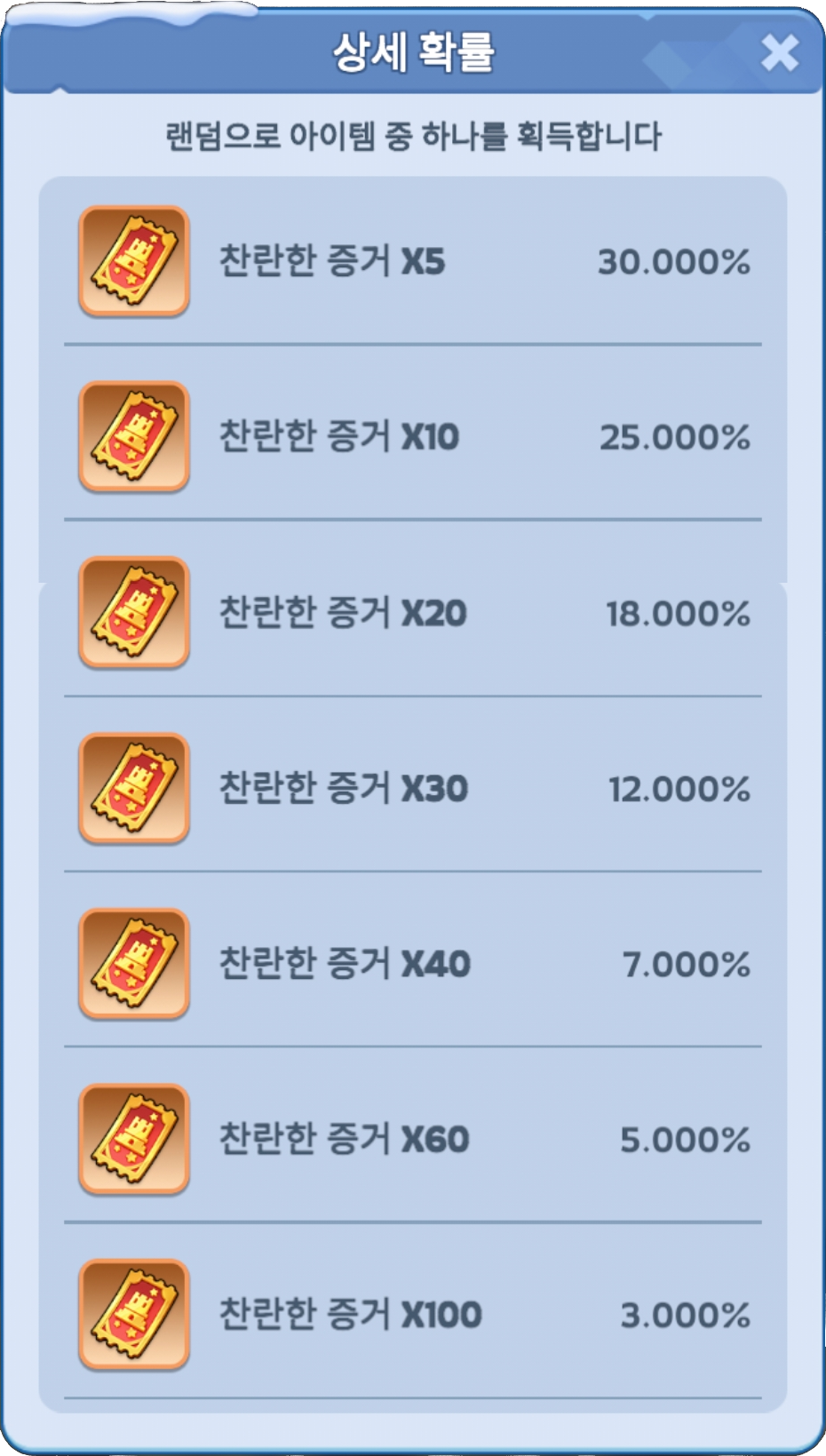Image resolution: width=826 pixels, height=1456 pixels.
Task: Click the 12.000% probability value
Action: coord(679,789)
